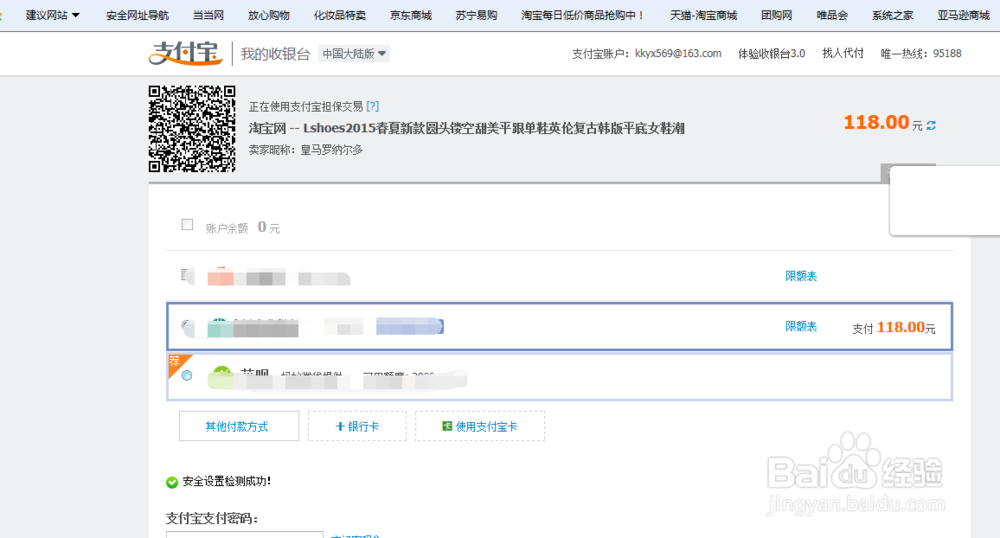
Task: Open the 建议网站 dropdown
Action: [52, 15]
